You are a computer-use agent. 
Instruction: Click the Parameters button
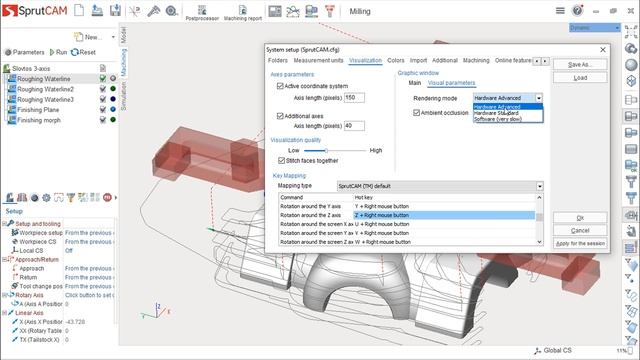point(24,52)
